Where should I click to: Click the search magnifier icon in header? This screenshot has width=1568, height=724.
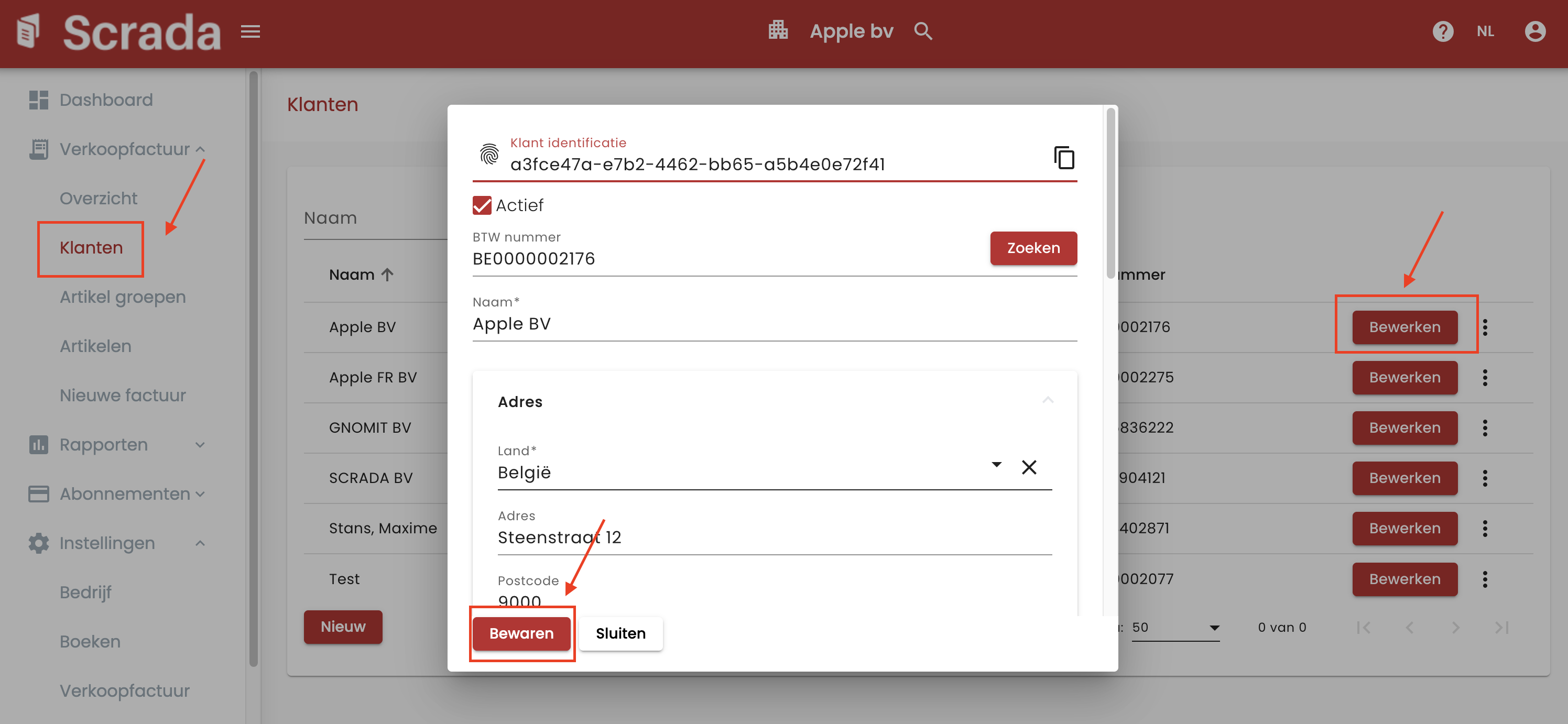click(x=923, y=31)
